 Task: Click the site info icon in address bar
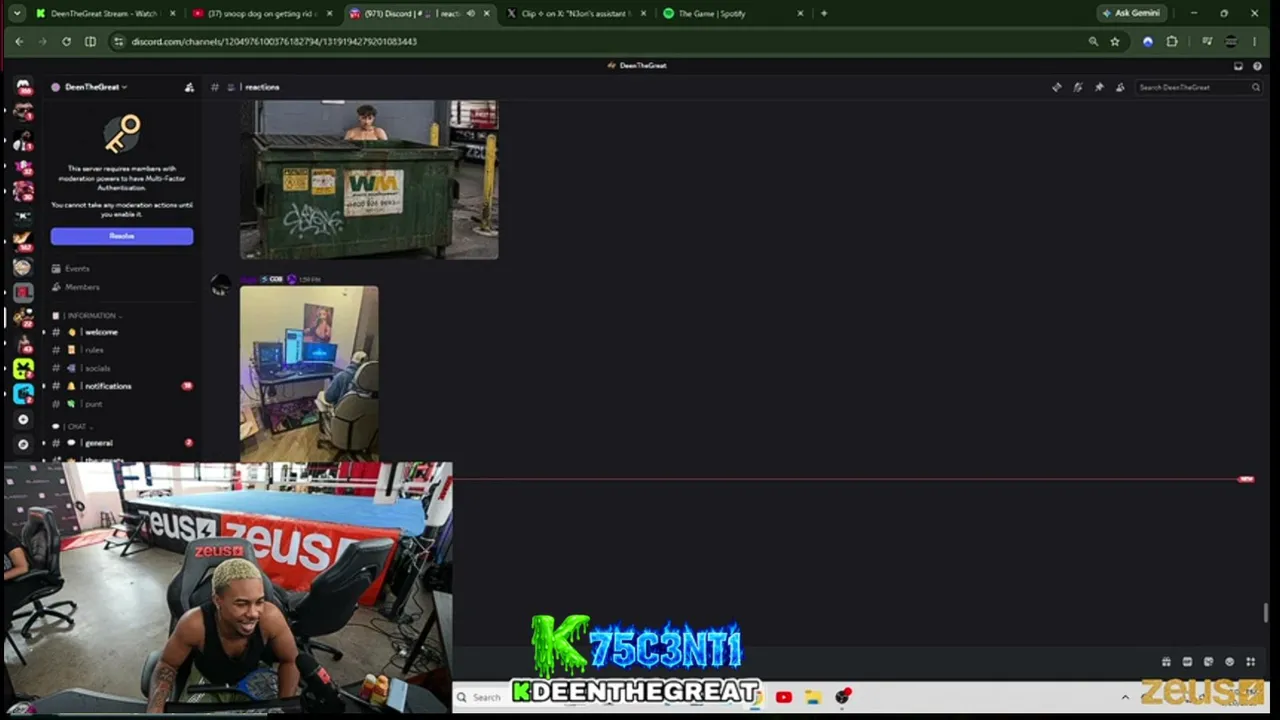click(118, 41)
